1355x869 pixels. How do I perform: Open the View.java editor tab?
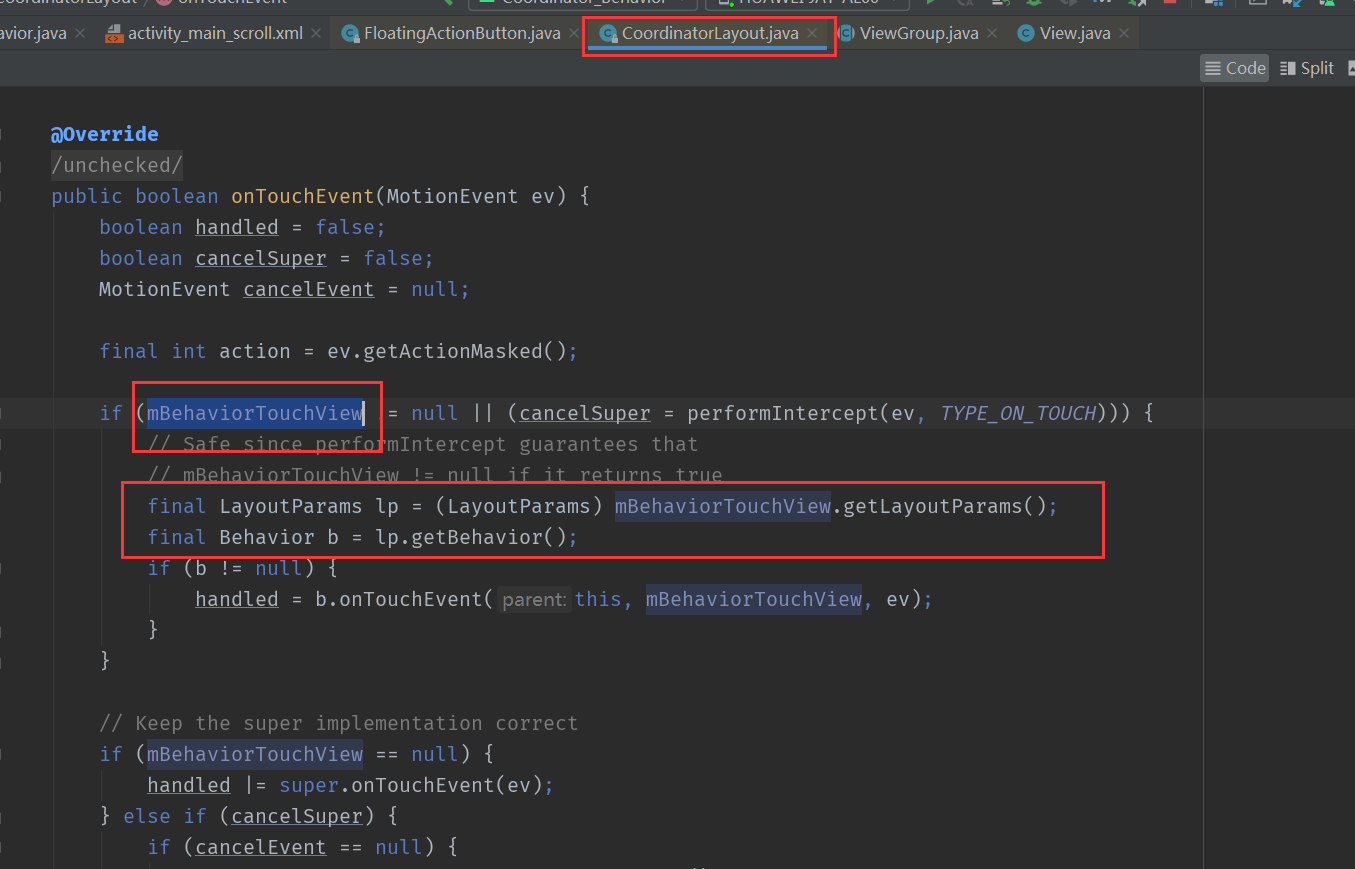[x=1074, y=33]
